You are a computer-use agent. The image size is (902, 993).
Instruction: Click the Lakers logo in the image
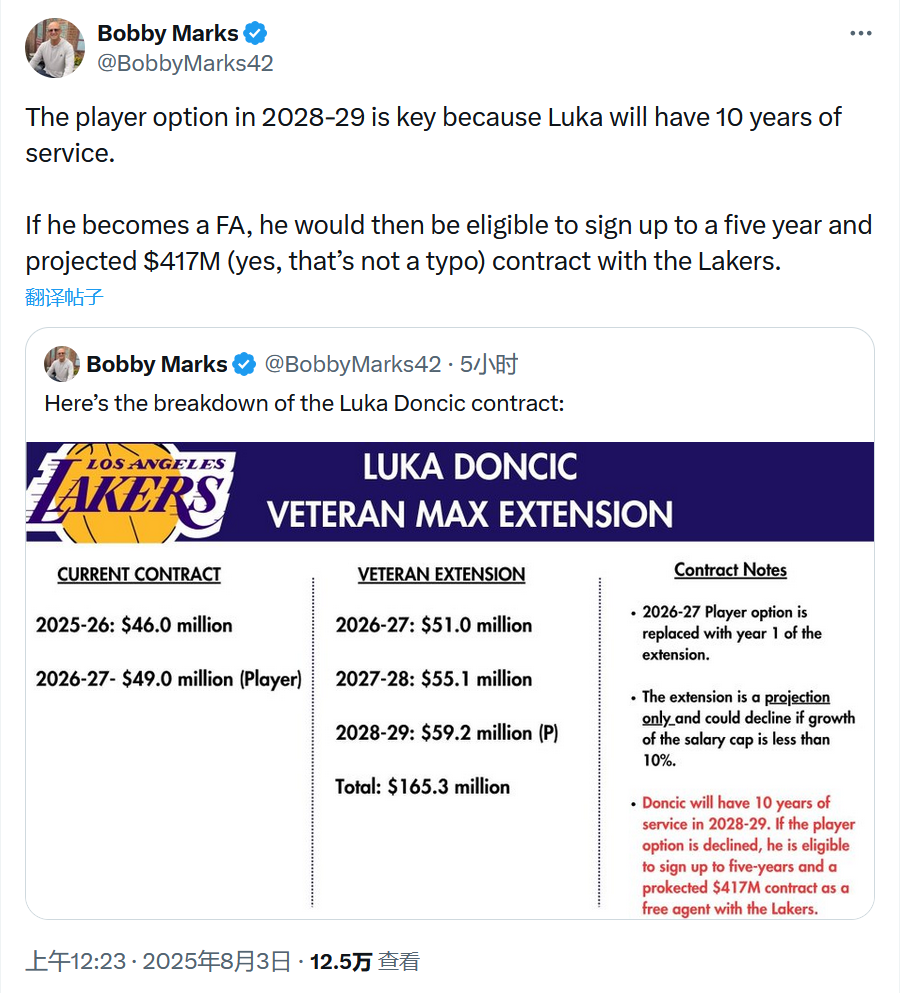(131, 493)
